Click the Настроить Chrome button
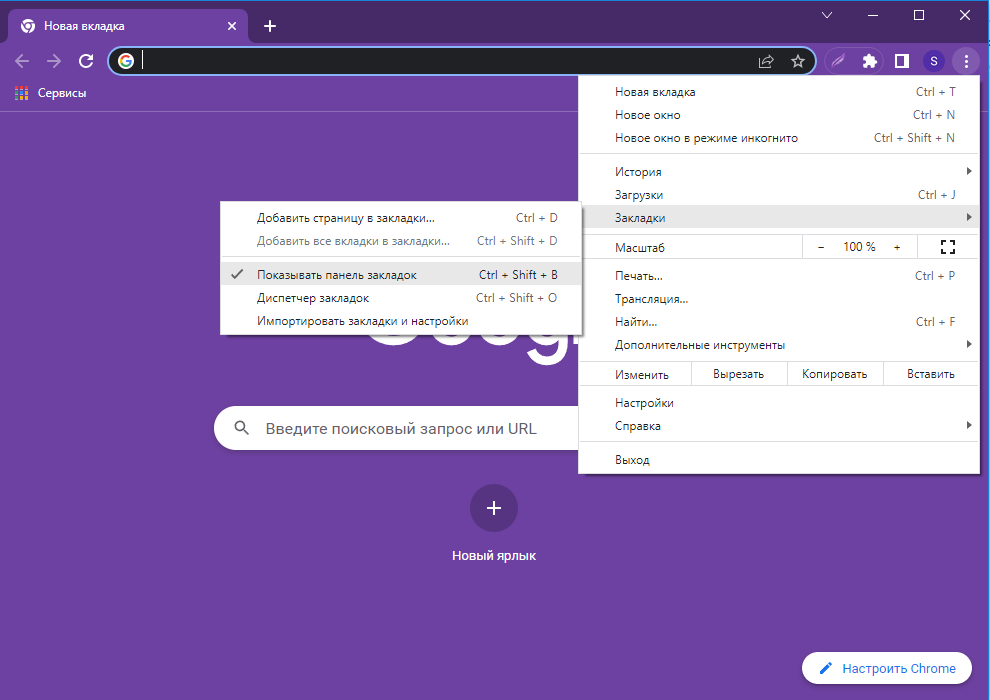 [x=886, y=668]
